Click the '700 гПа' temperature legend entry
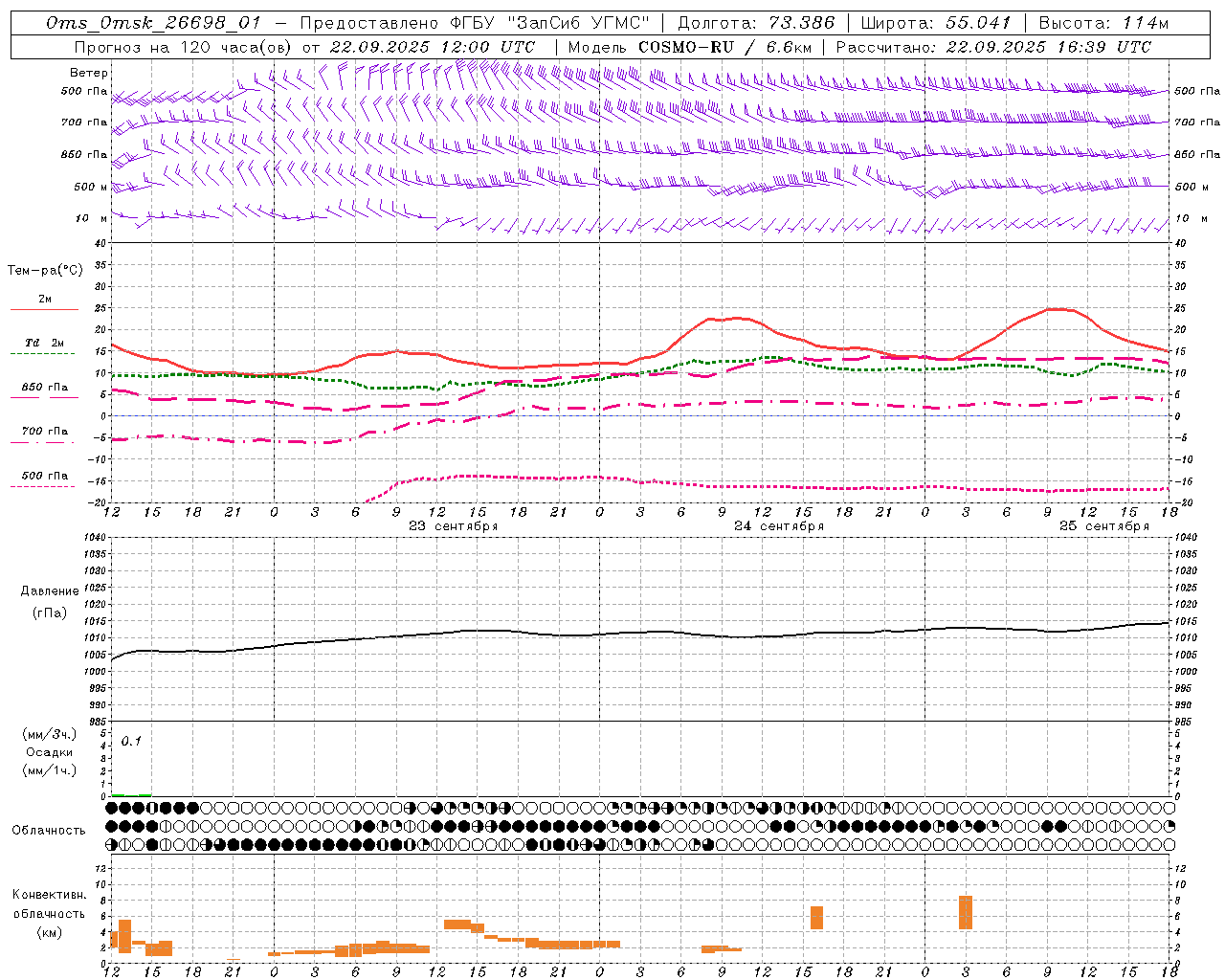Viewport: 1225px width, 980px height. 45,432
